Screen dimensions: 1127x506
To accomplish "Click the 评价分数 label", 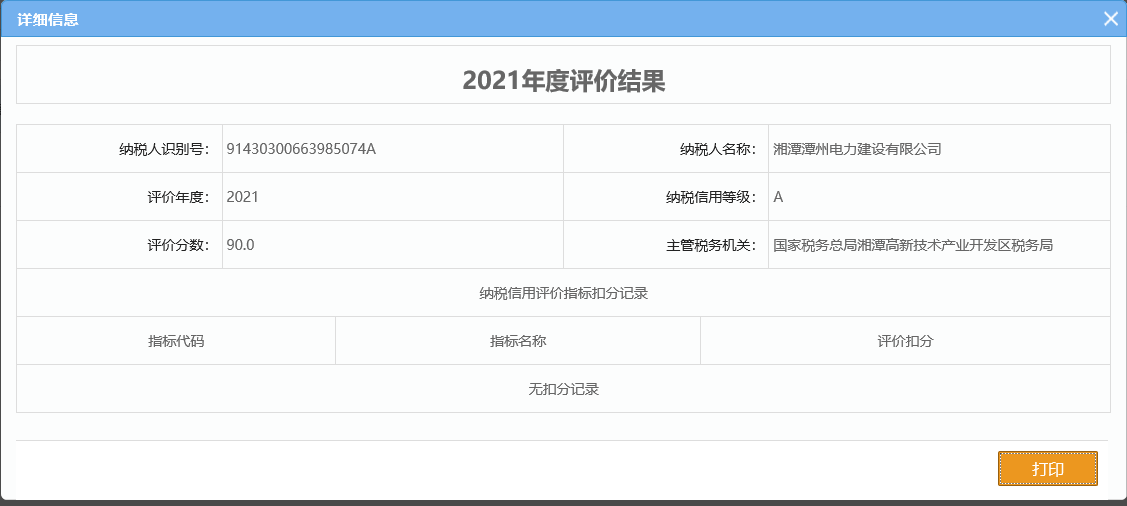I will (177, 245).
